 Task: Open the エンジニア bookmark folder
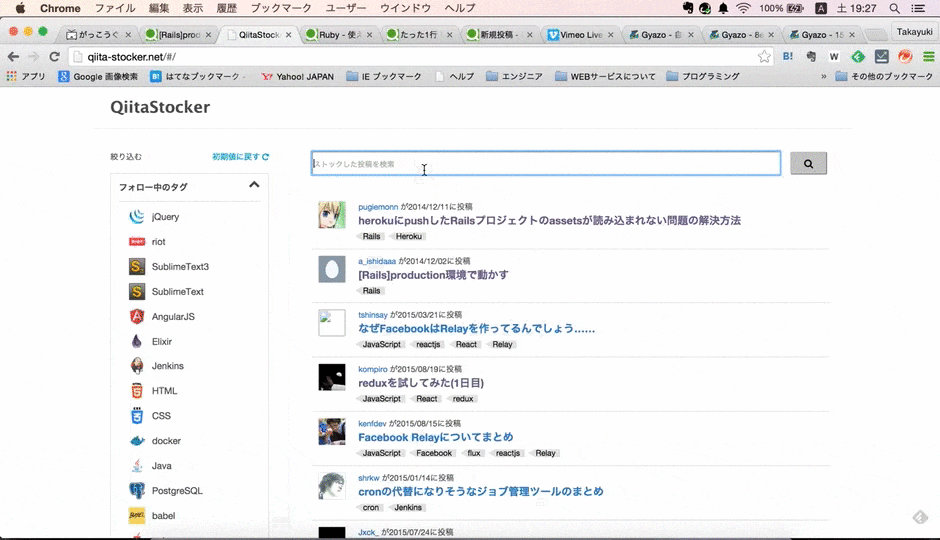(x=514, y=76)
